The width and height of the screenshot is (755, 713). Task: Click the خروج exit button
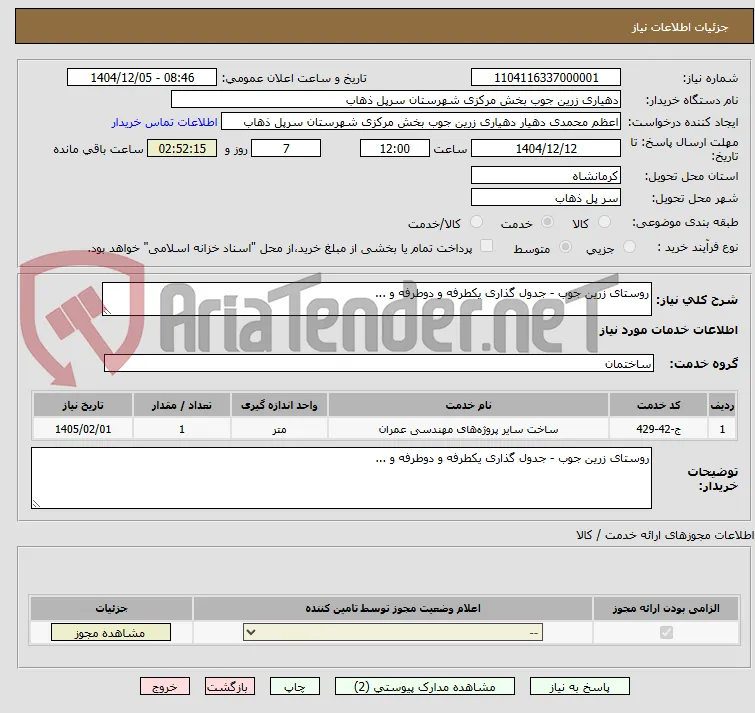(165, 687)
